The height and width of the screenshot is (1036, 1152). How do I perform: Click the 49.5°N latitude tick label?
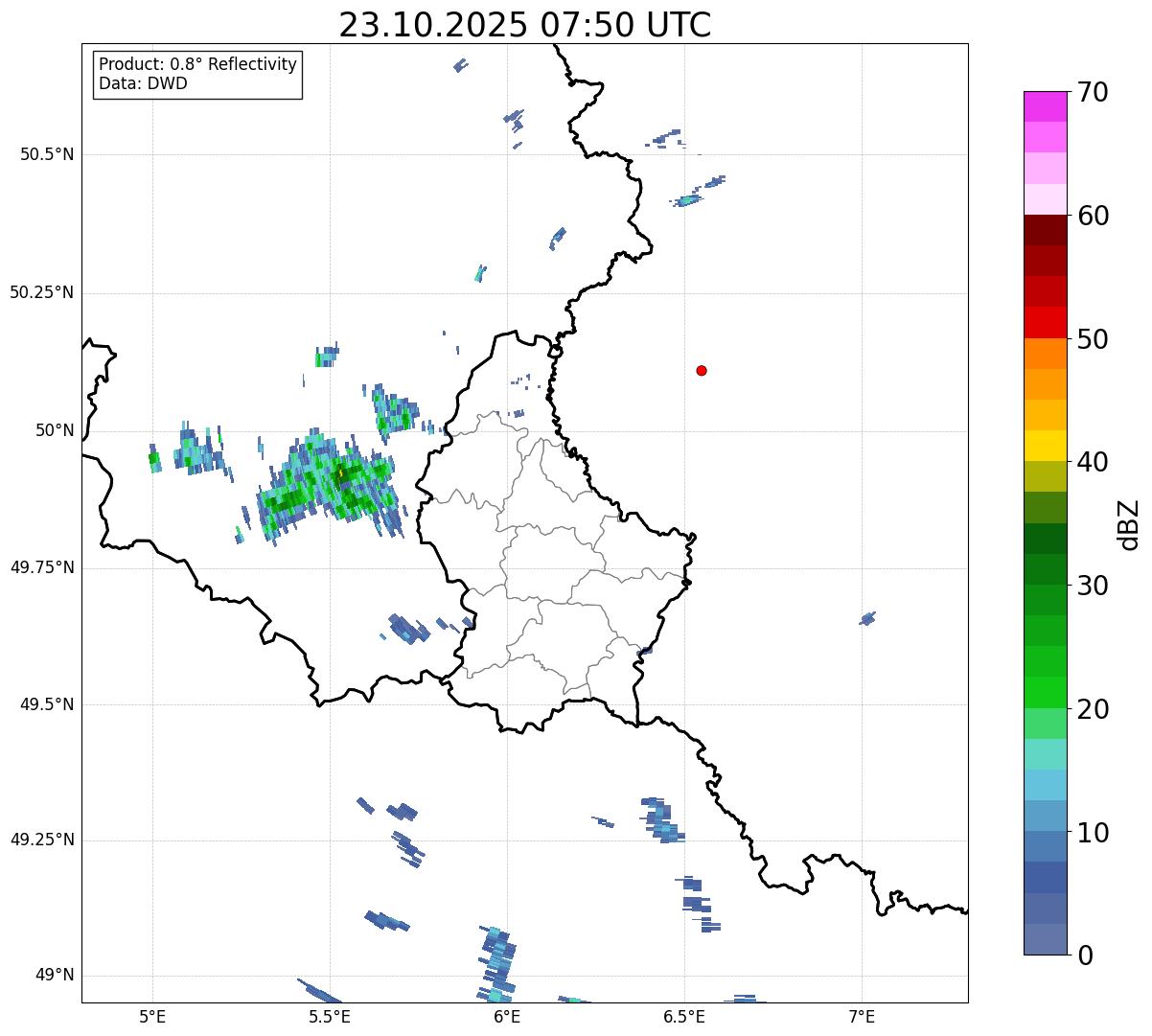click(x=47, y=704)
